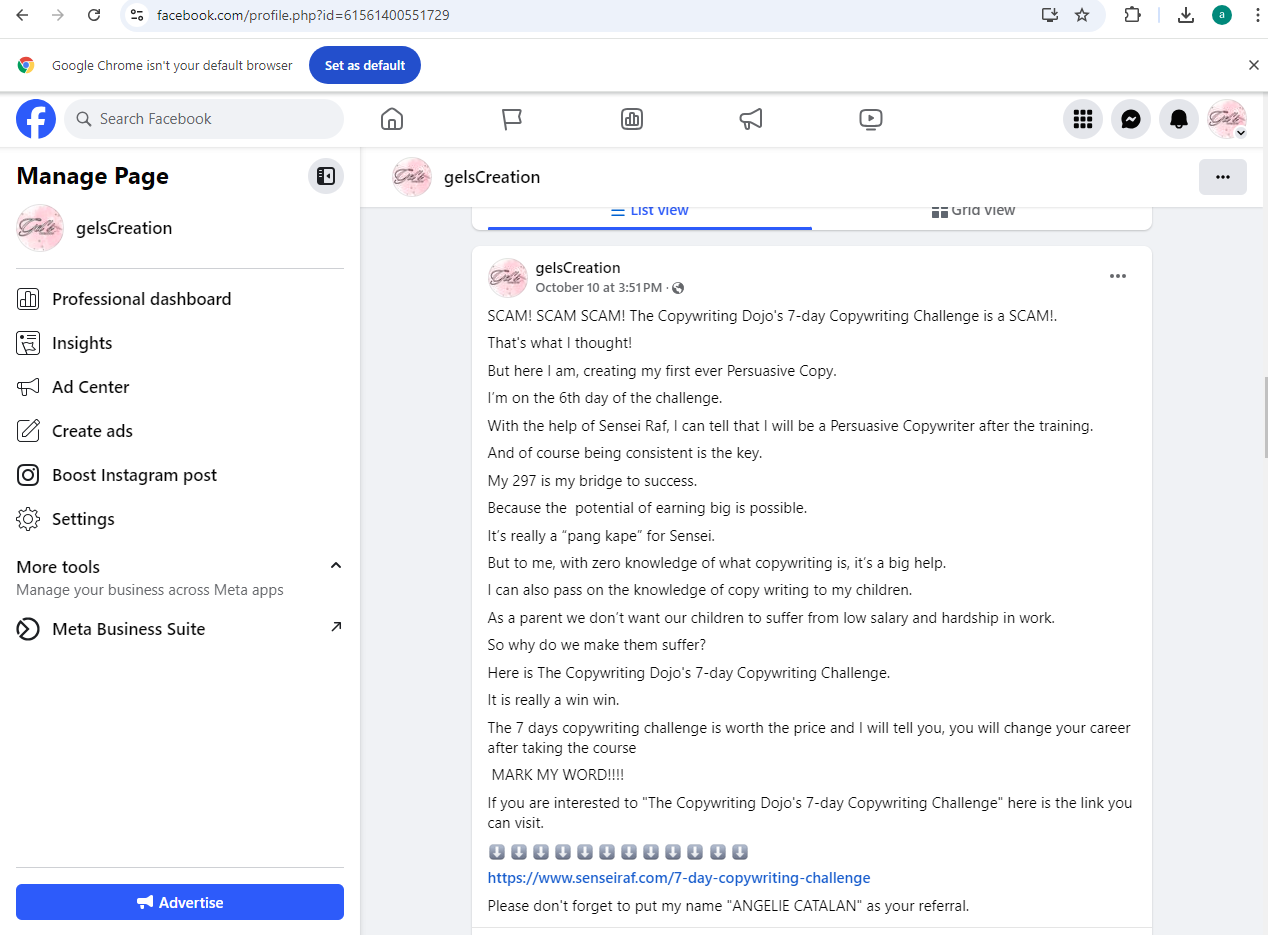
Task: Click the browser back arrow
Action: pyautogui.click(x=22, y=15)
